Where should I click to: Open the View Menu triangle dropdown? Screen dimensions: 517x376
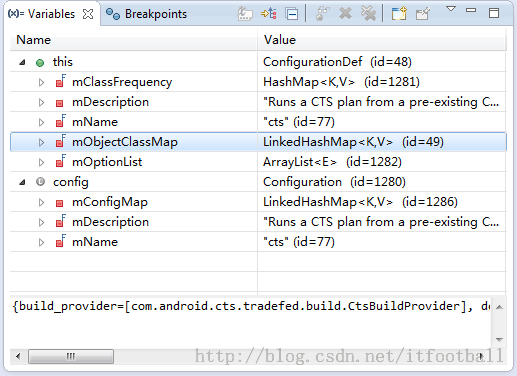pyautogui.click(x=451, y=9)
